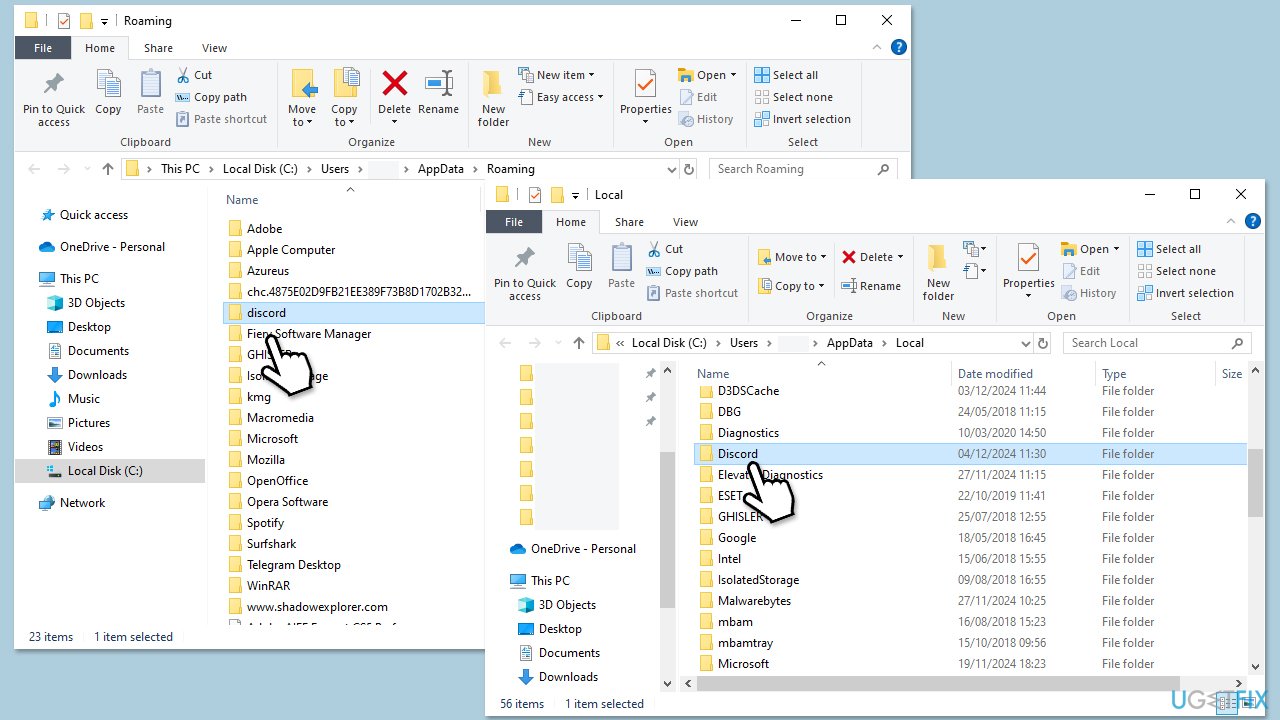1280x720 pixels.
Task: Click Rename in Local window ribbon
Action: click(x=871, y=286)
